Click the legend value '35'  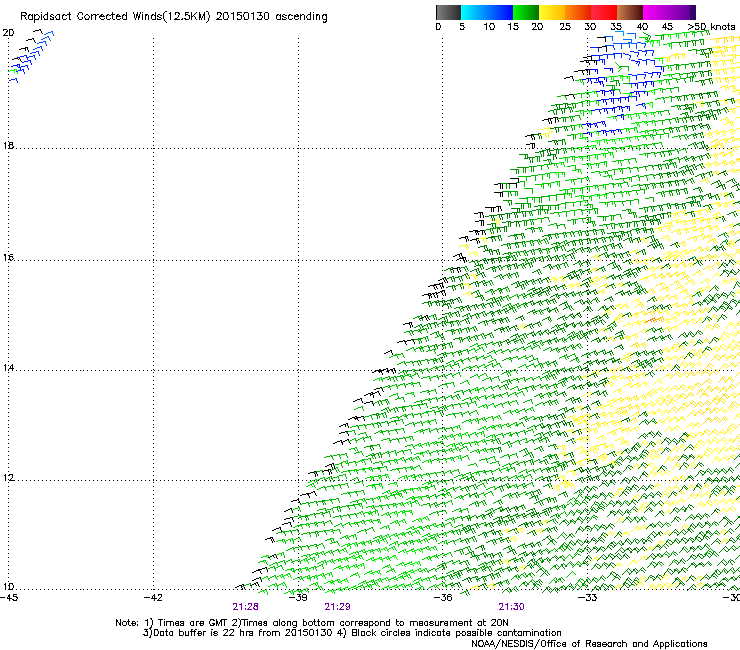(616, 27)
